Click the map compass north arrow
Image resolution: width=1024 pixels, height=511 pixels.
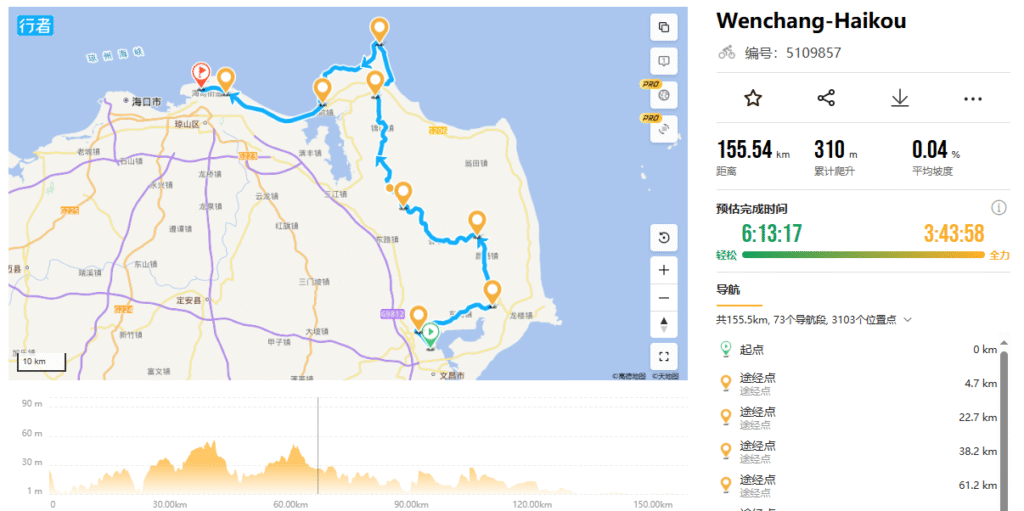(664, 325)
